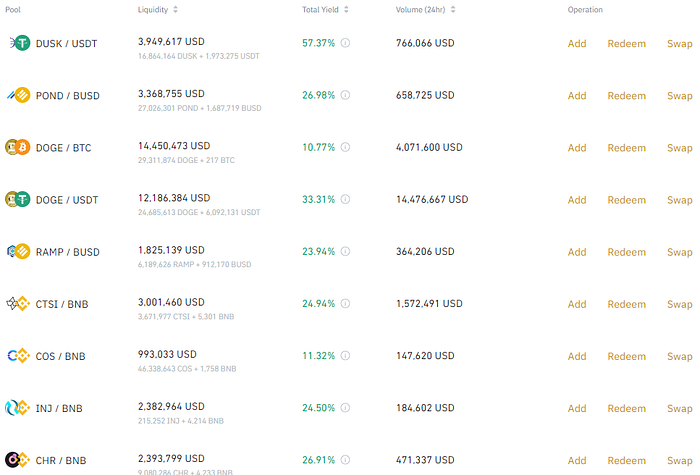Open info tooltip next to 33.31% yield

(x=345, y=199)
